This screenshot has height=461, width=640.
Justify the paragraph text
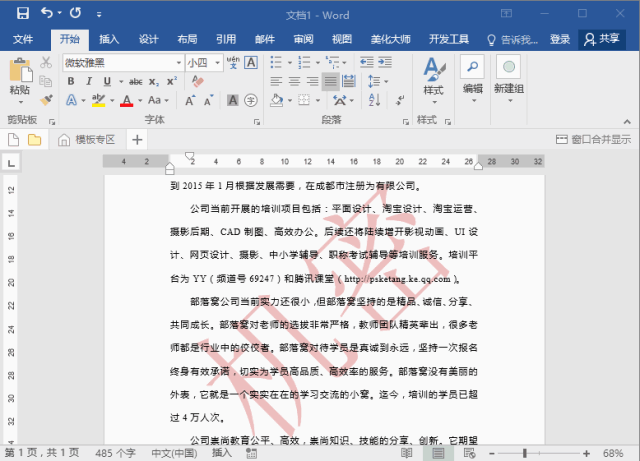[x=331, y=81]
